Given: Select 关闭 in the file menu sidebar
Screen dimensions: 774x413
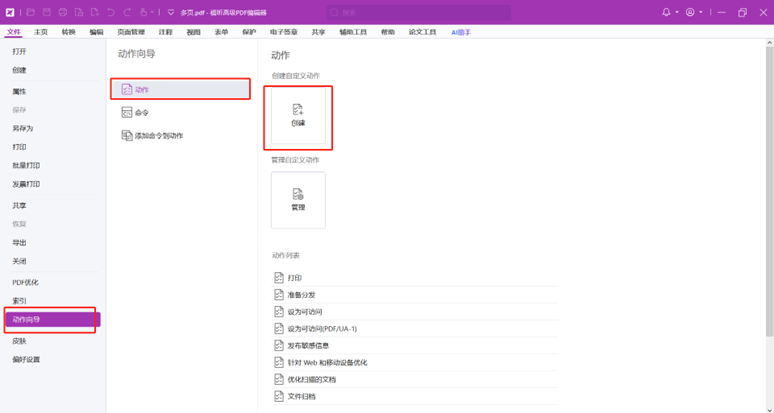Looking at the screenshot, I should click(x=19, y=261).
